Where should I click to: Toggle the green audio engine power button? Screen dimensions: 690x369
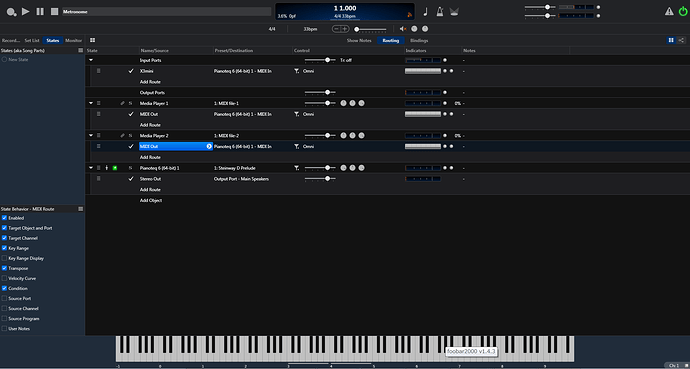tap(683, 11)
